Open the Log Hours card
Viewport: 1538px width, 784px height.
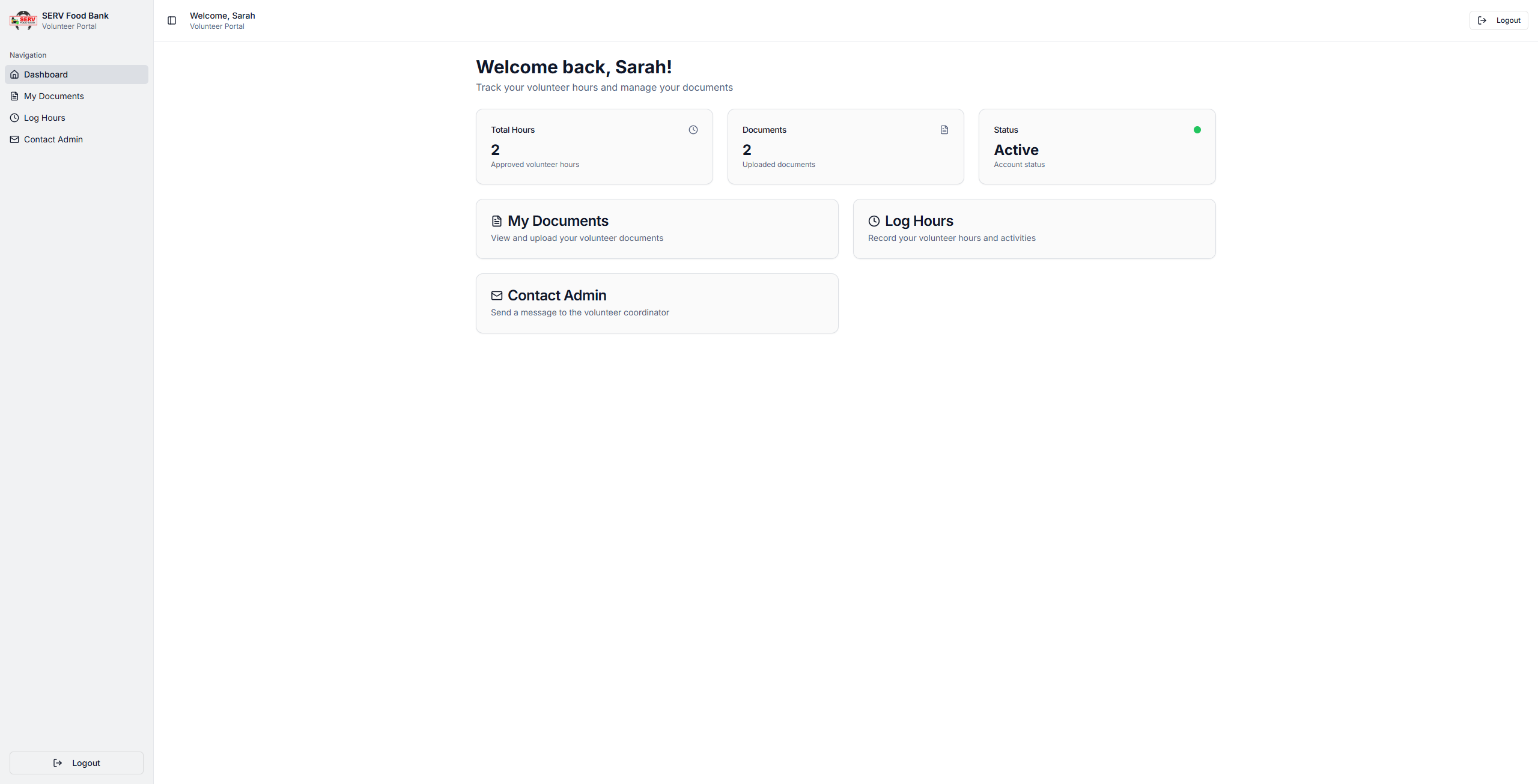[x=1033, y=229]
